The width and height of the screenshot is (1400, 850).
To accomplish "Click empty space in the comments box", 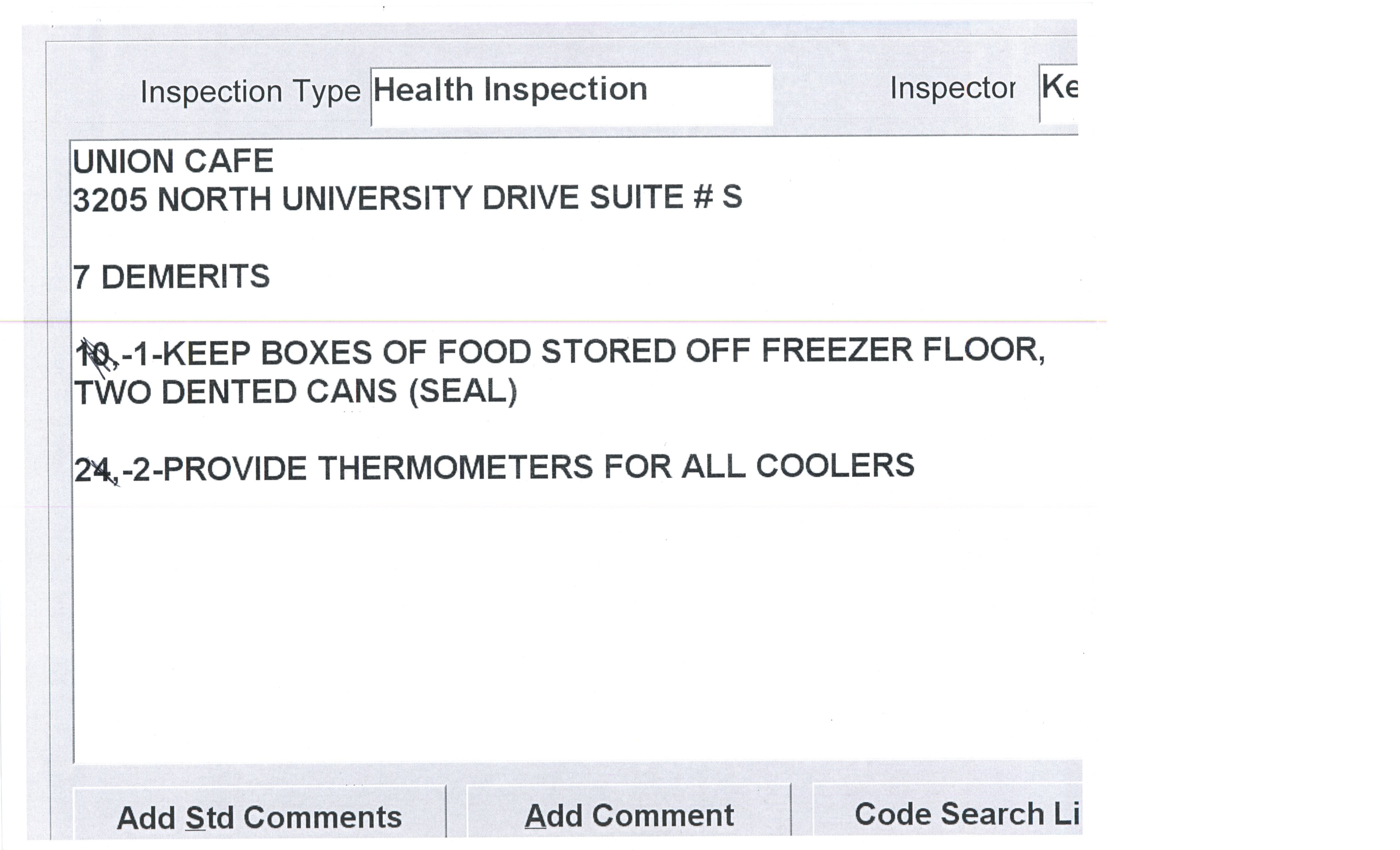I will [568, 625].
